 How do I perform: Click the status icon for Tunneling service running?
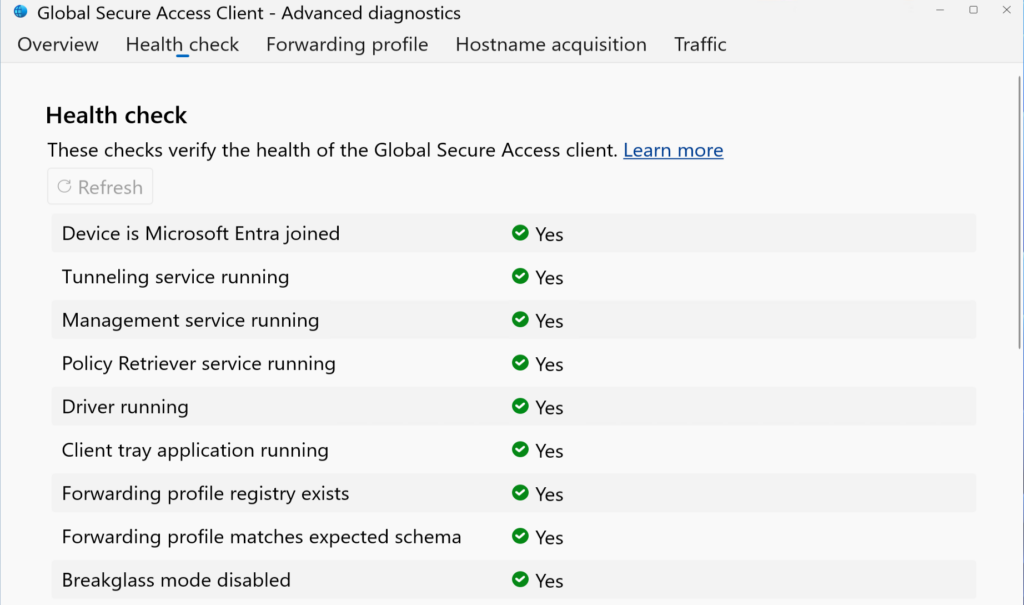[x=520, y=277]
